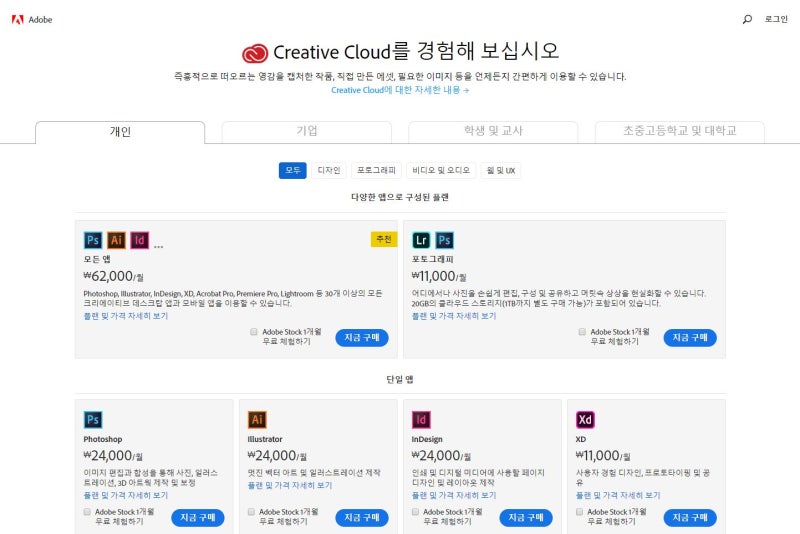Image resolution: width=800 pixels, height=534 pixels.
Task: Select the 개인 tab
Action: click(120, 132)
